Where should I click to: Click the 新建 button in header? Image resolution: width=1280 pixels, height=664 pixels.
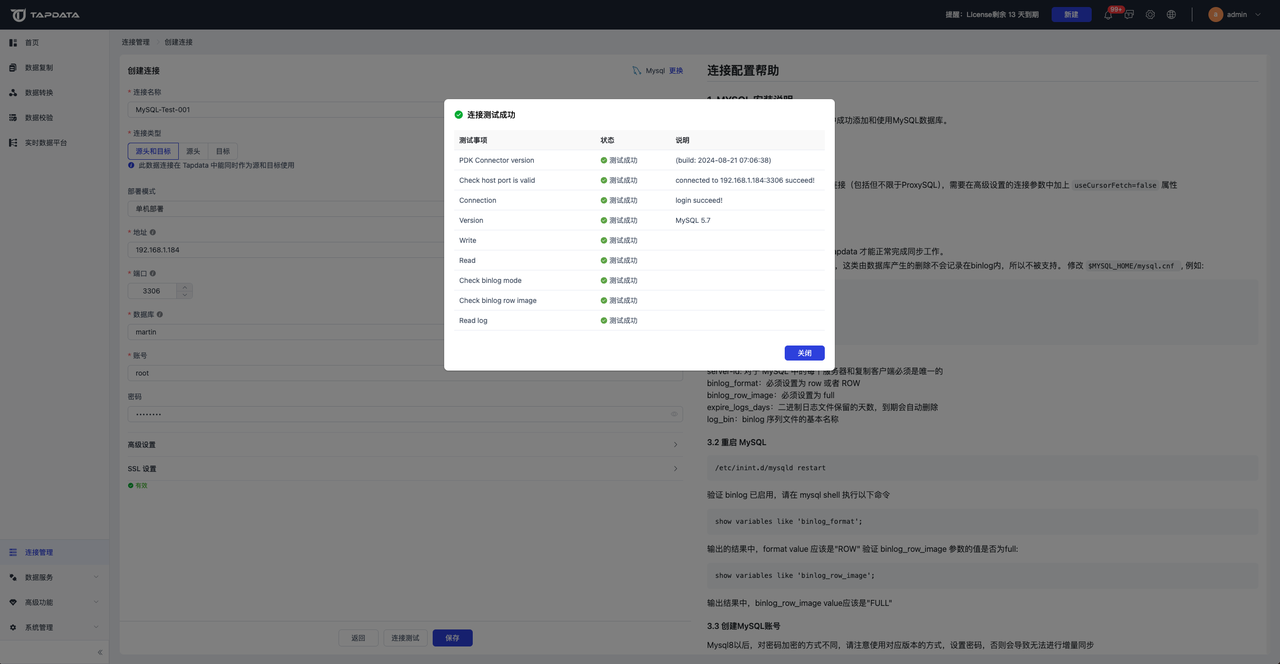(x=1071, y=15)
